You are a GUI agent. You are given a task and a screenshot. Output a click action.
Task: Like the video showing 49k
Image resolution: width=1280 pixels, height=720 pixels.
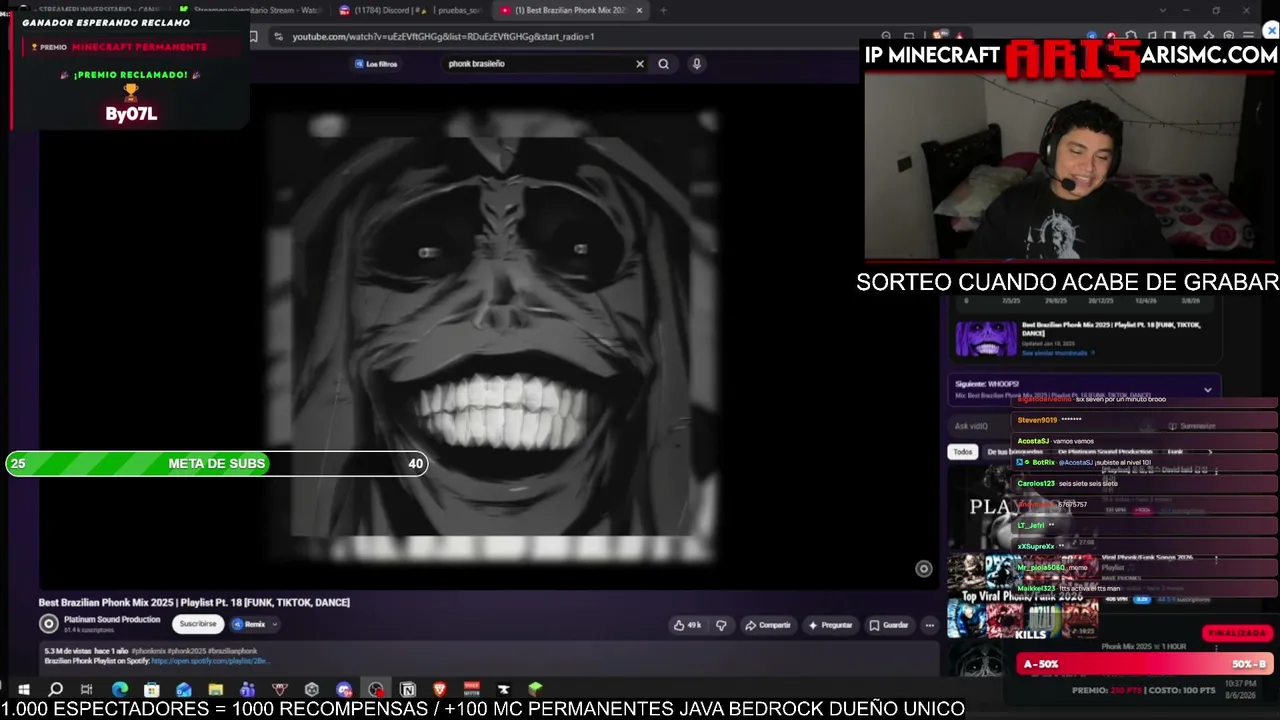tap(687, 625)
